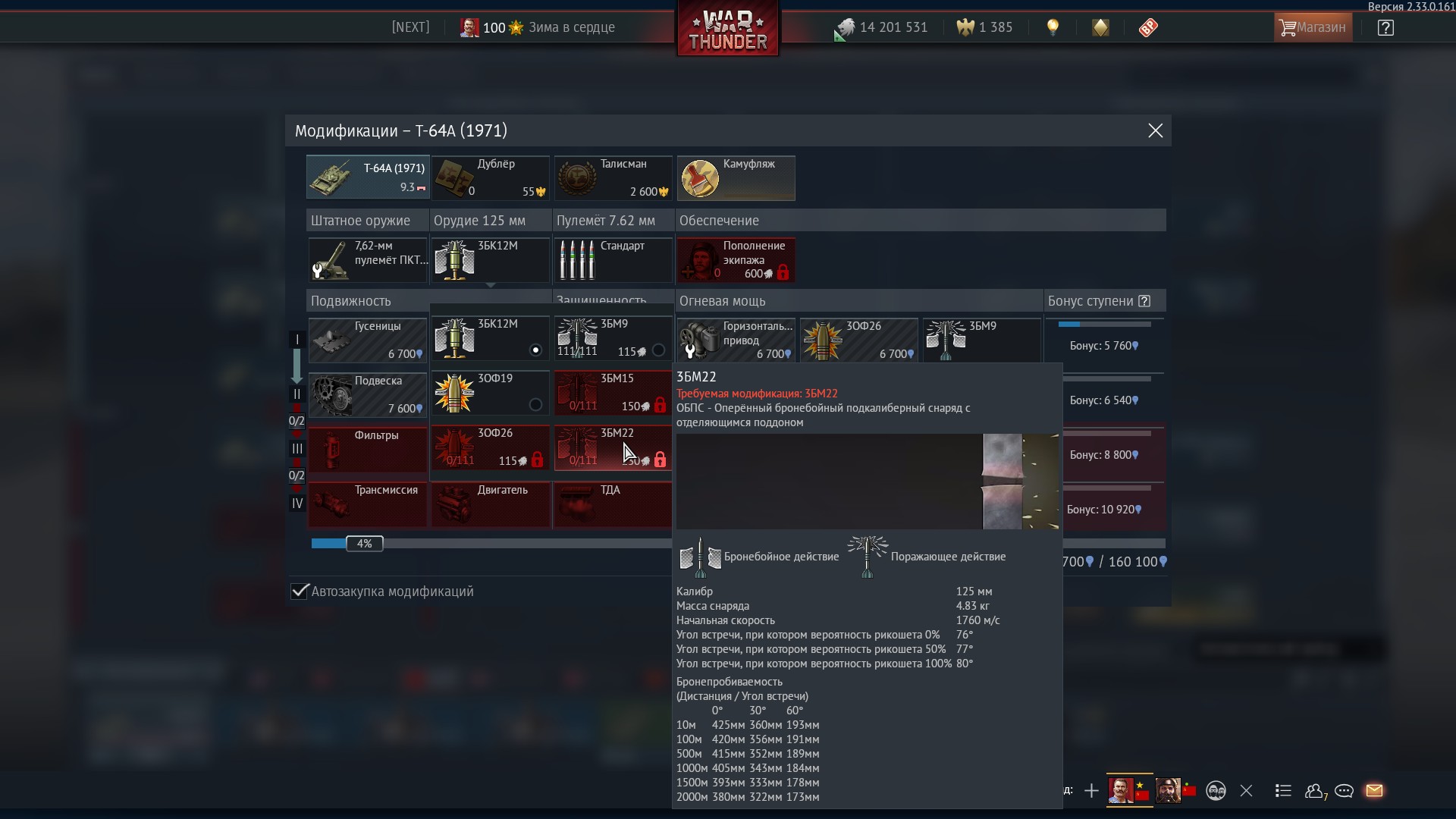
Task: Click the locked 3БМ15 shell
Action: pyautogui.click(x=613, y=393)
